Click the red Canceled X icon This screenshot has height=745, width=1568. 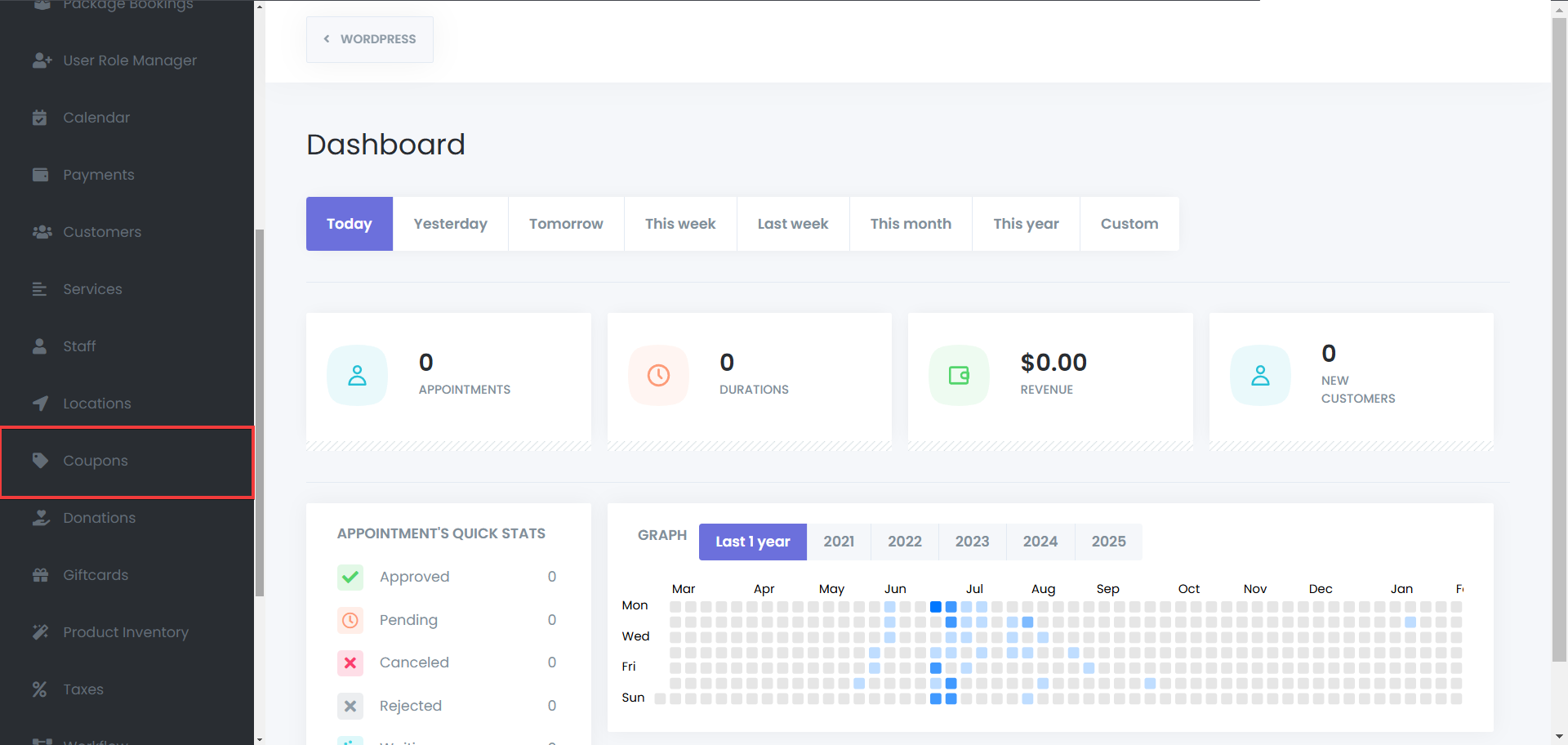[x=350, y=662]
